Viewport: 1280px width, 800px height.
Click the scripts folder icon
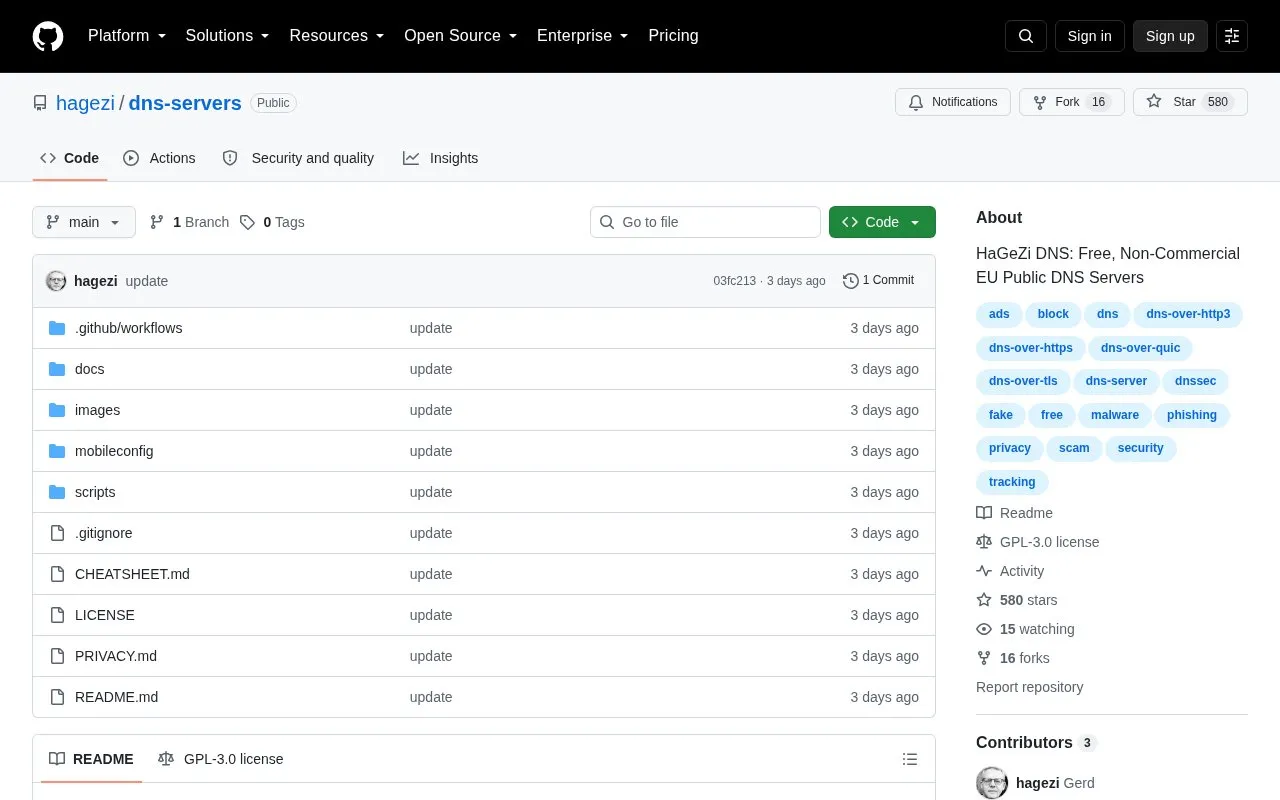point(57,492)
